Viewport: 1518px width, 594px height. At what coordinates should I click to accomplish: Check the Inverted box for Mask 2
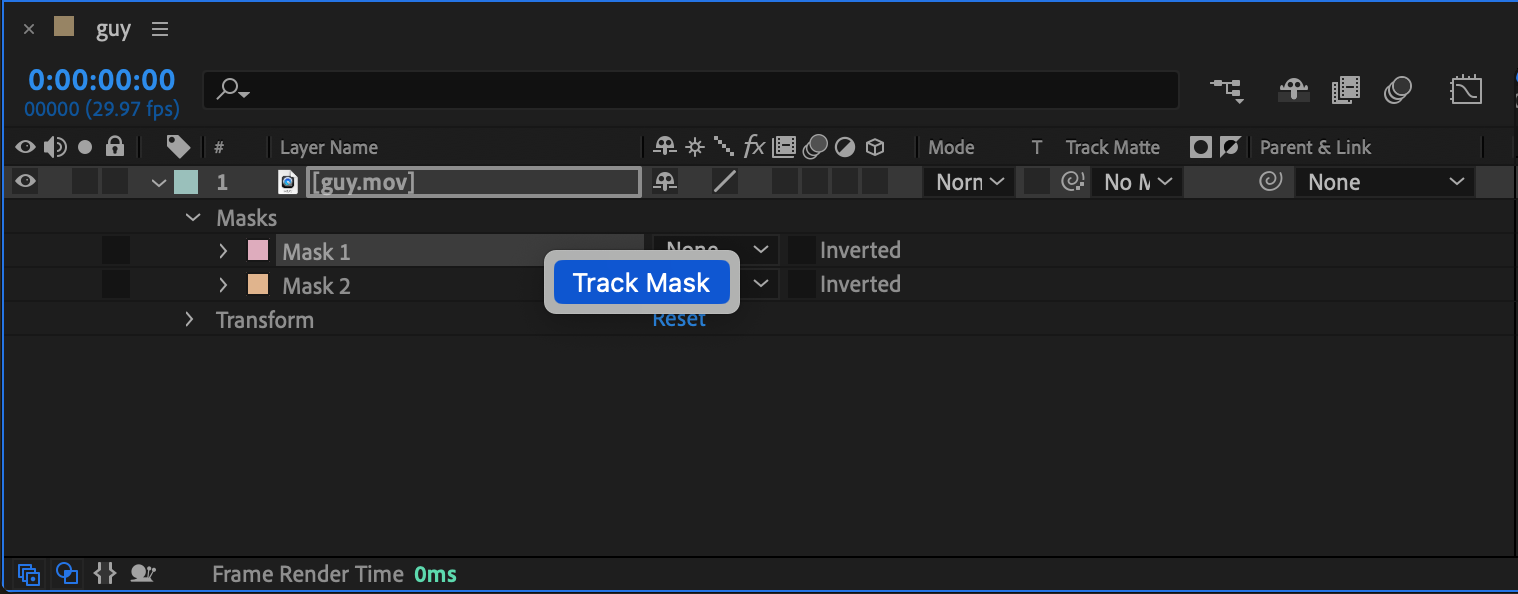point(801,284)
